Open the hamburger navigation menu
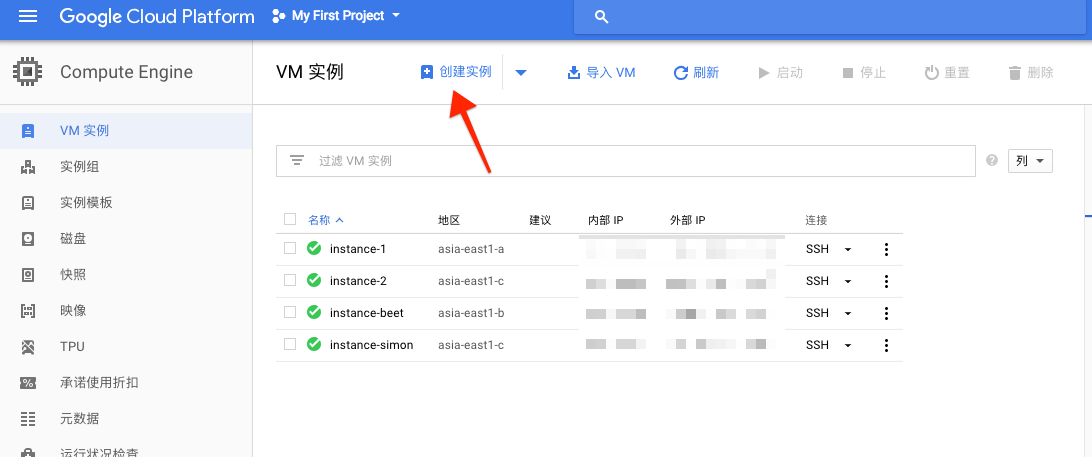Screen dimensions: 1092x457 [28, 16]
